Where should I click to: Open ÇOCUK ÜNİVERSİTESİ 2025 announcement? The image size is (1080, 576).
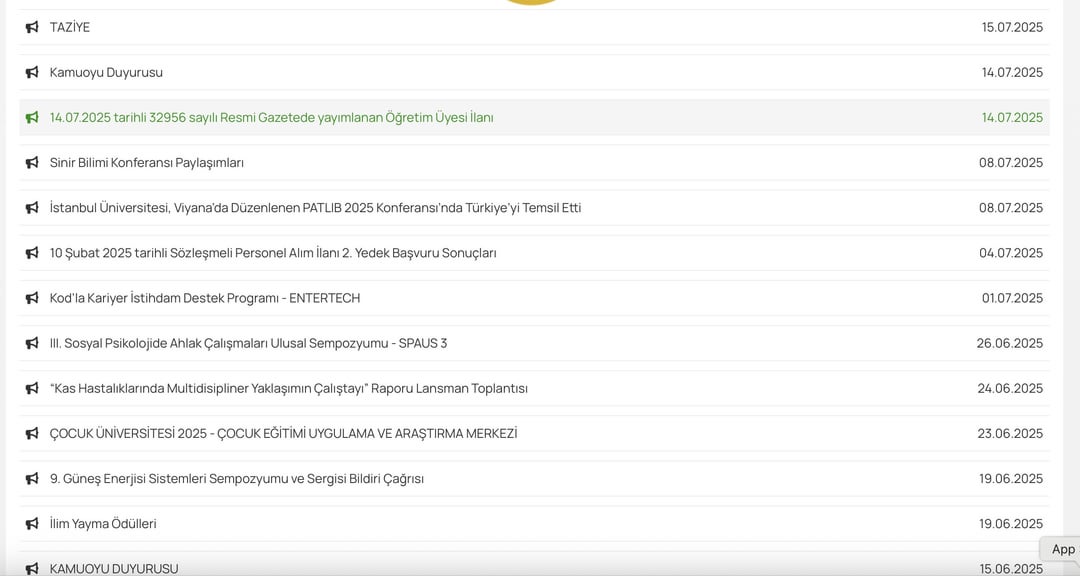283,433
